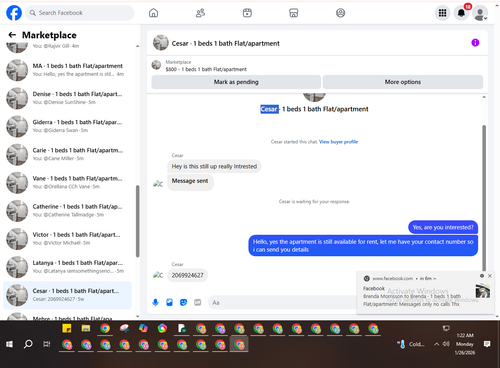Click the 'Message sent' bubble
The height and width of the screenshot is (368, 500).
(x=190, y=183)
